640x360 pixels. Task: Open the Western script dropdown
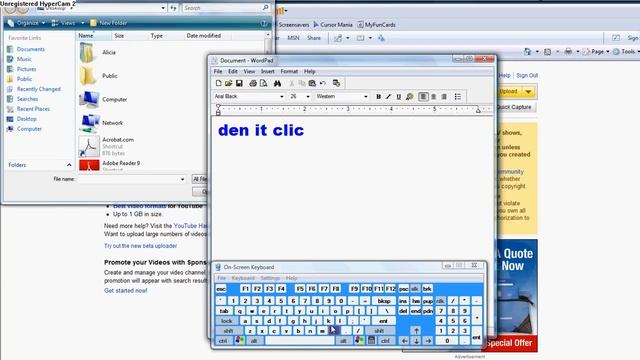(366, 97)
